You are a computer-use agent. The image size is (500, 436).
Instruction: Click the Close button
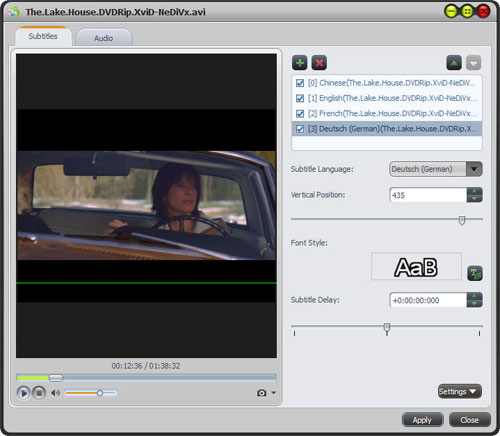470,420
